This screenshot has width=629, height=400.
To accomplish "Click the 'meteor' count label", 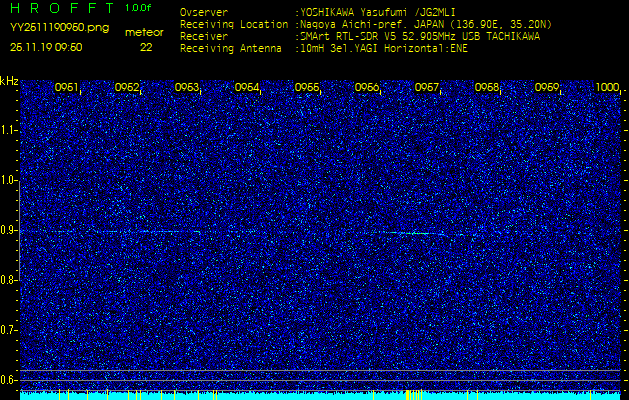I will click(x=144, y=33).
